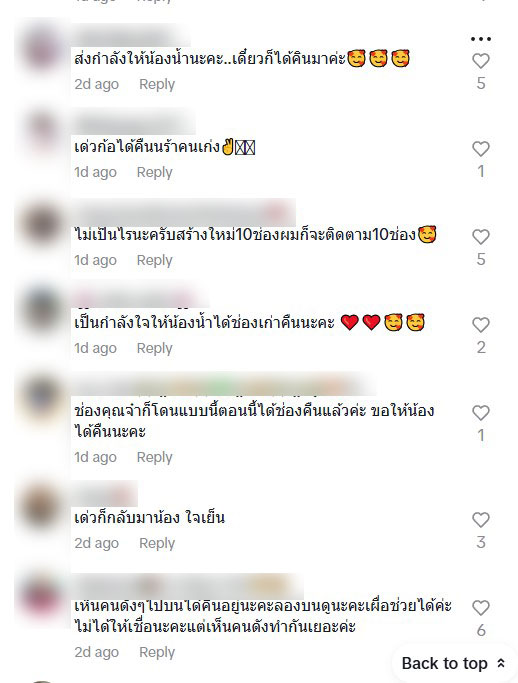Reply to the first comment with three smiley emojis

coord(157,84)
